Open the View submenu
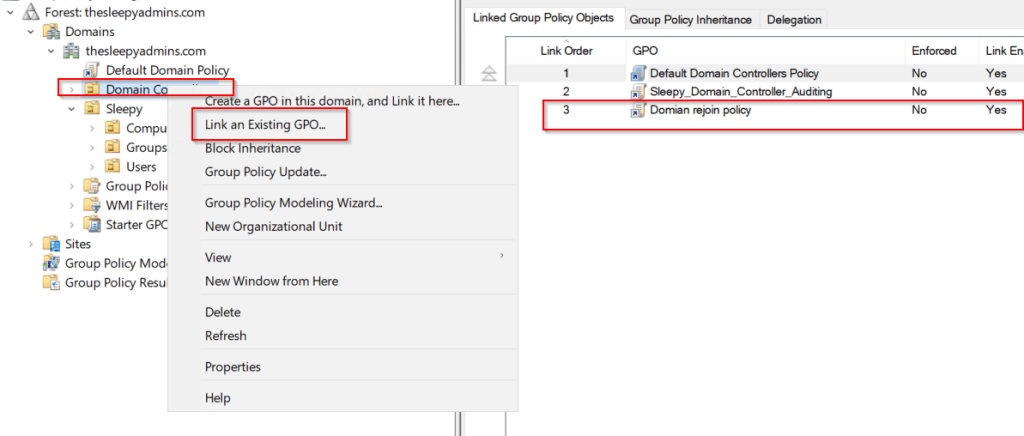This screenshot has height=436, width=1024. (x=218, y=257)
